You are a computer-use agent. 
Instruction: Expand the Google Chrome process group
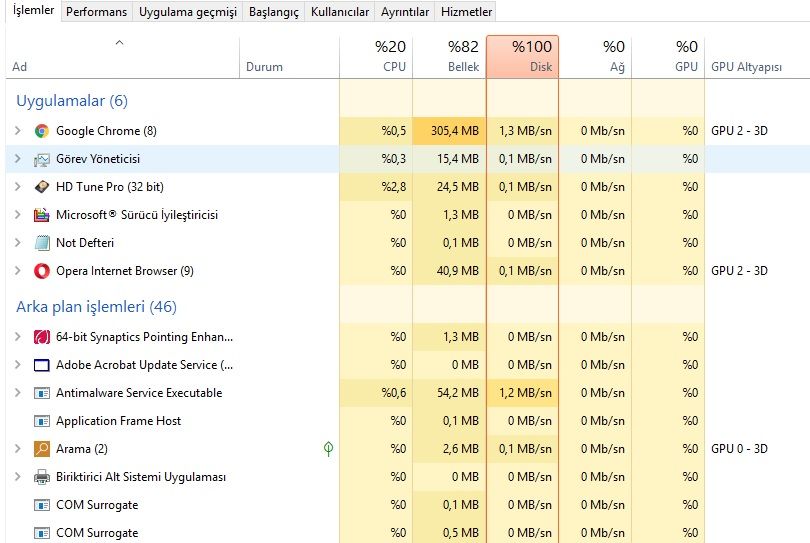pyautogui.click(x=18, y=131)
